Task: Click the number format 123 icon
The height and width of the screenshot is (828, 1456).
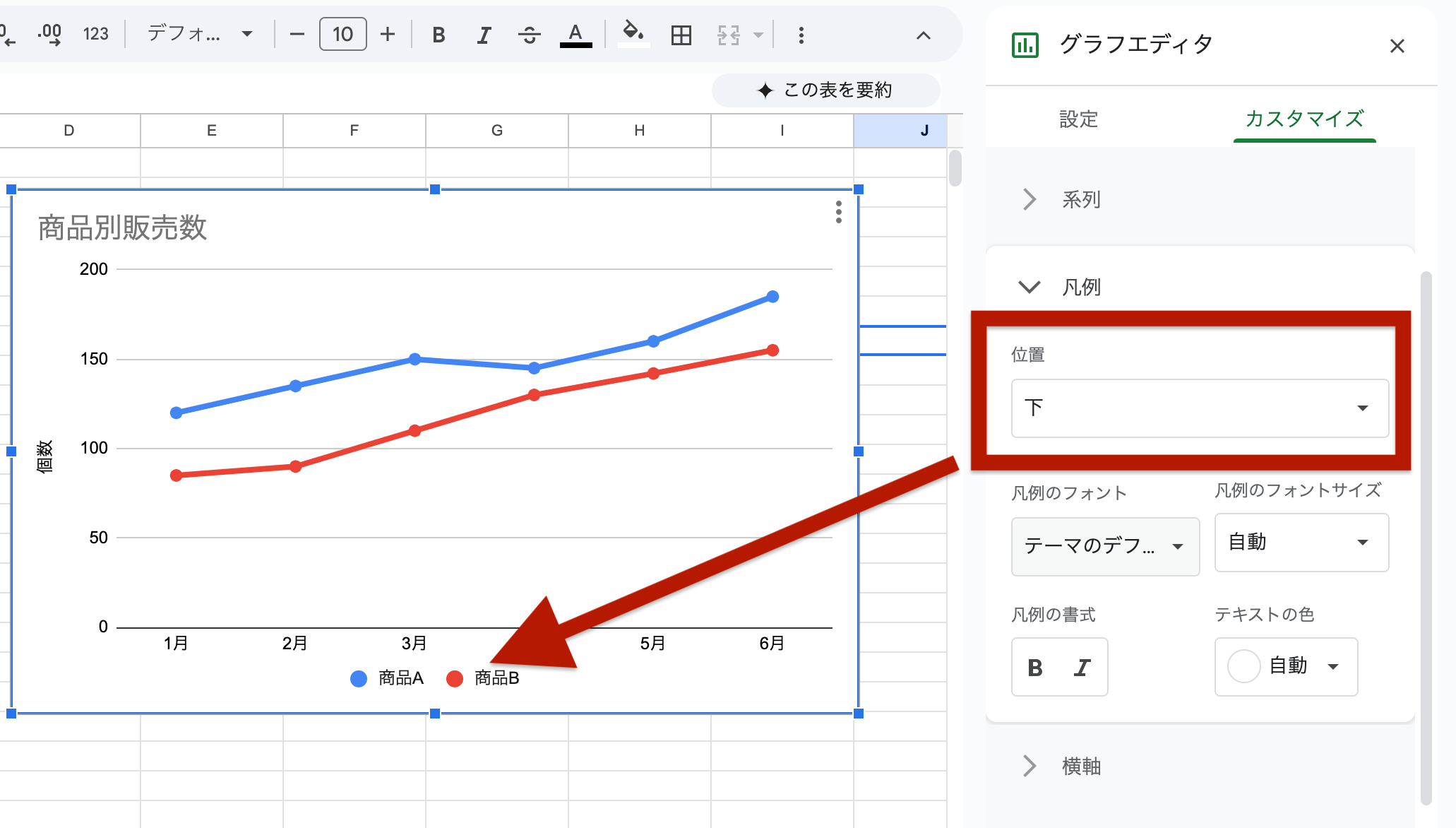Action: (x=96, y=34)
